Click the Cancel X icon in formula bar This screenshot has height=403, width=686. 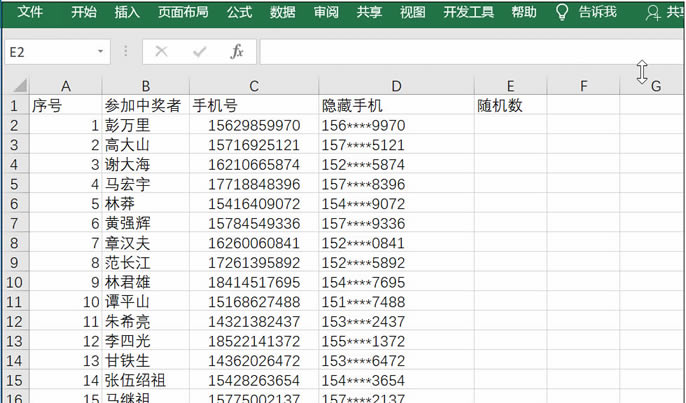161,51
